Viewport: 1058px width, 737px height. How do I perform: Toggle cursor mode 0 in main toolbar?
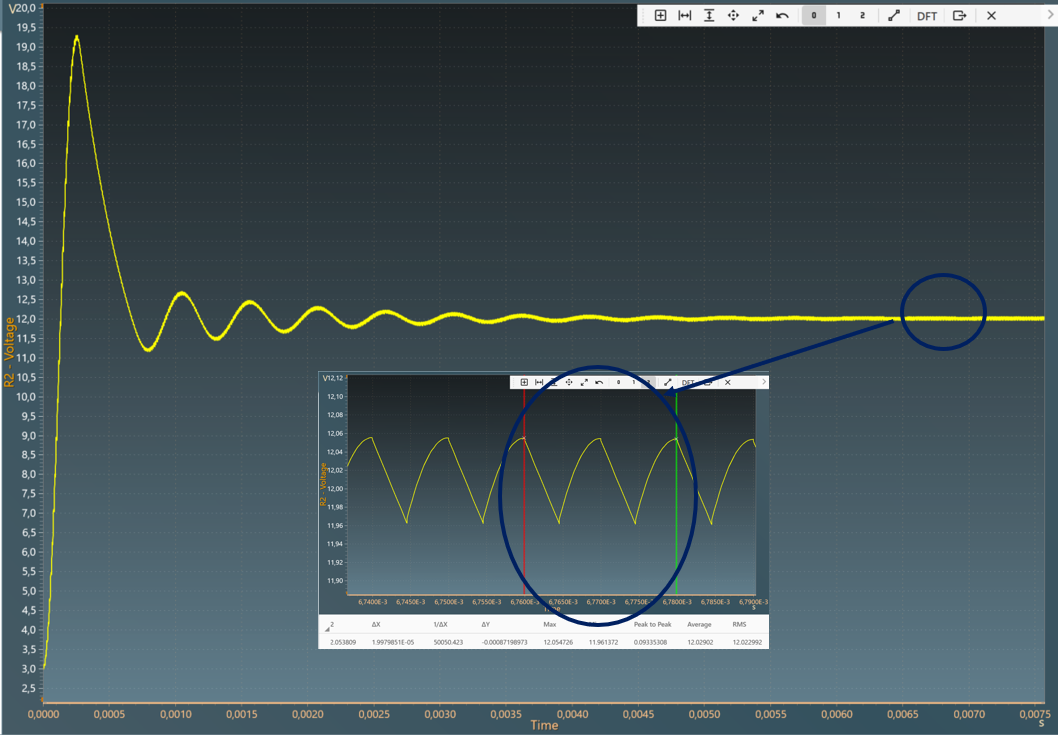[x=814, y=16]
